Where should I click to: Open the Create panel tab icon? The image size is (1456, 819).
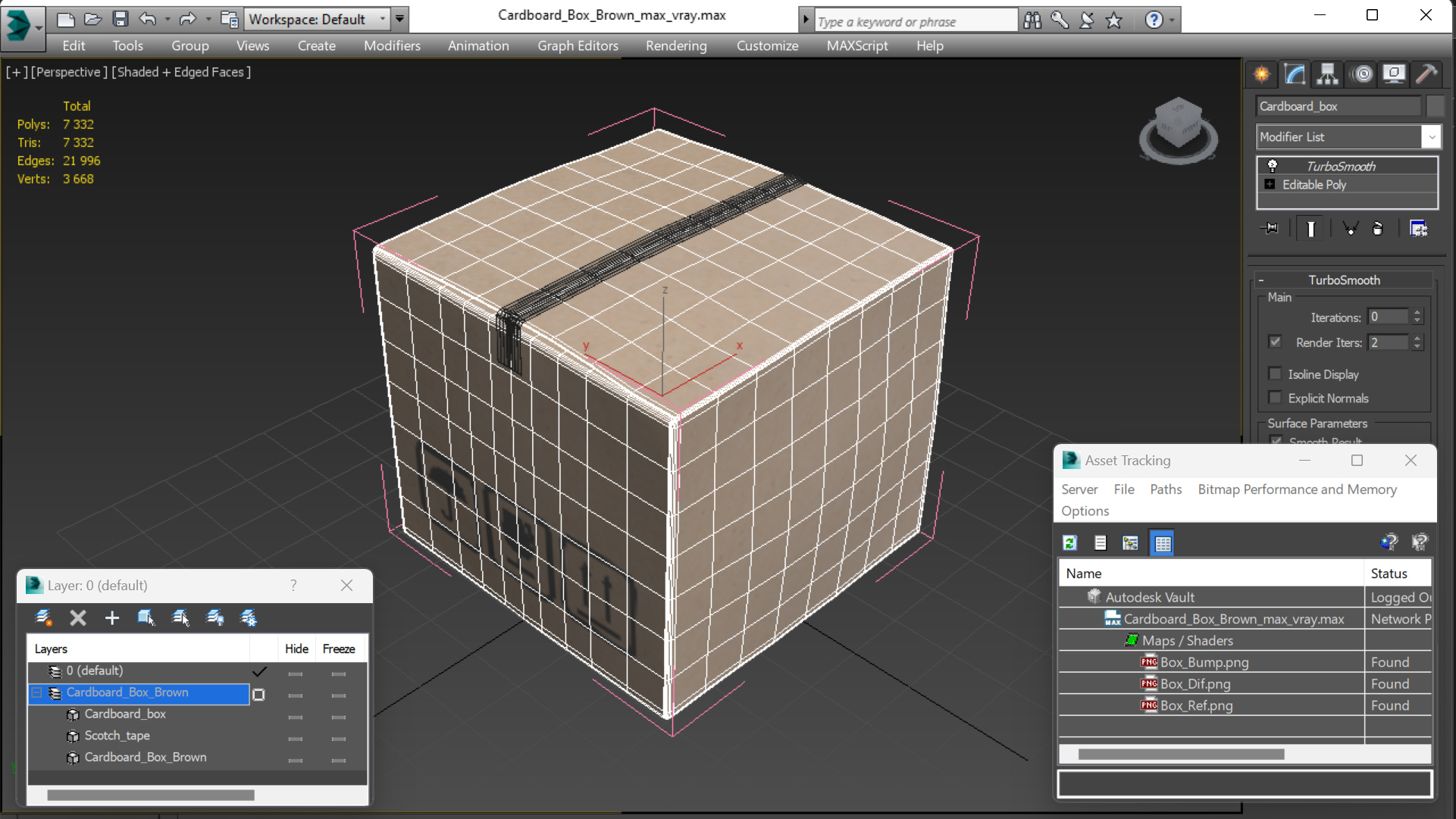click(1262, 74)
